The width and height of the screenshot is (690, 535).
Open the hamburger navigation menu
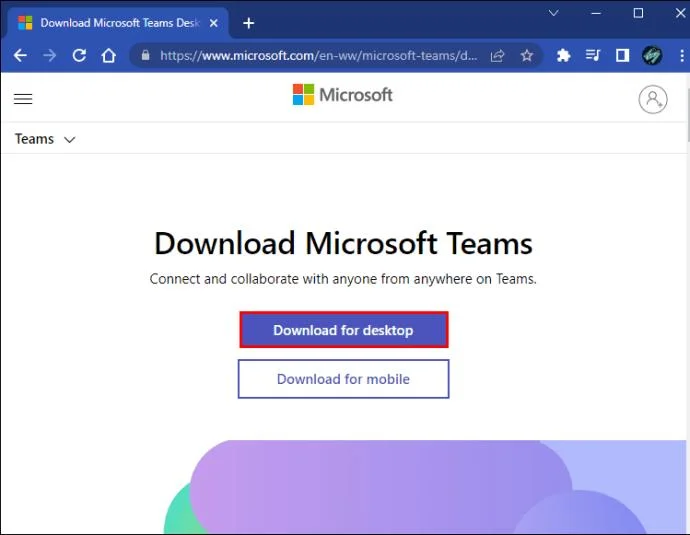[x=23, y=99]
